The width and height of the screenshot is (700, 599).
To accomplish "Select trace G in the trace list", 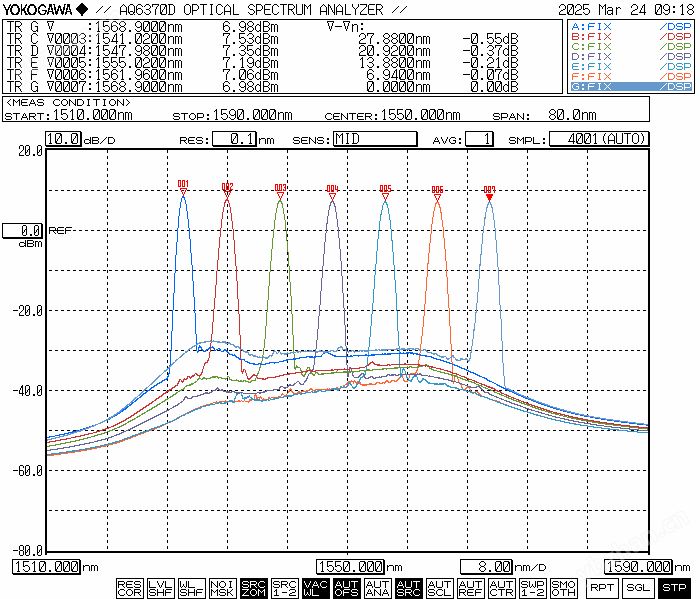I will coord(630,87).
